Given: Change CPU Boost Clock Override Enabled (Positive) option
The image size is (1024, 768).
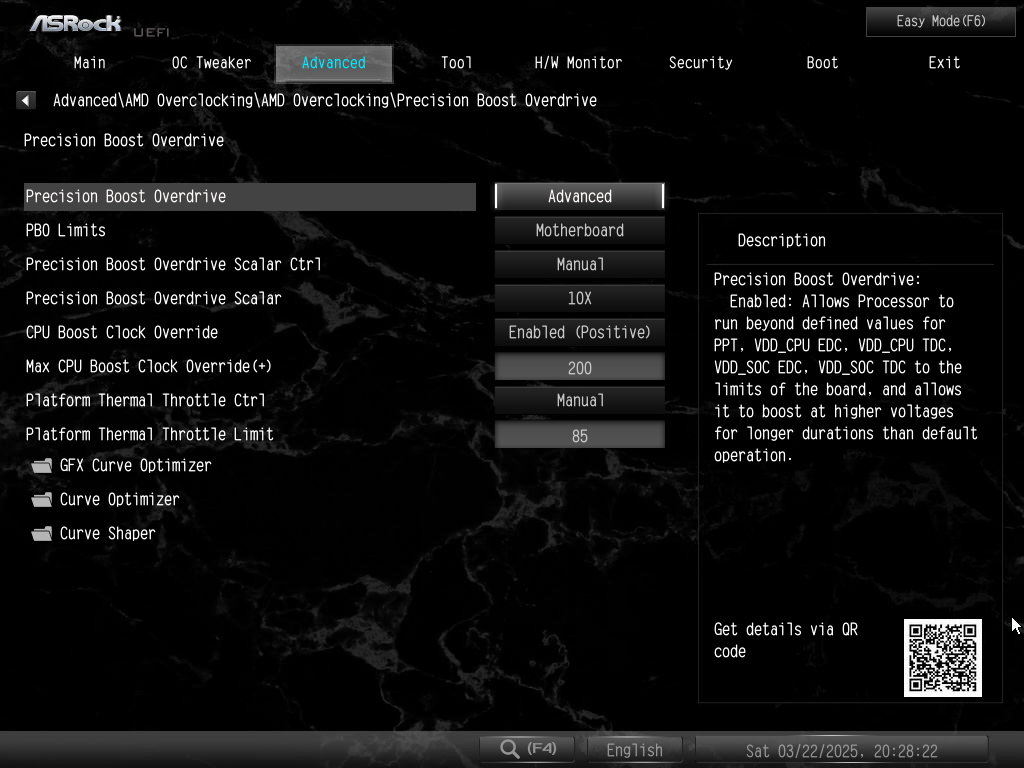Looking at the screenshot, I should click(579, 332).
